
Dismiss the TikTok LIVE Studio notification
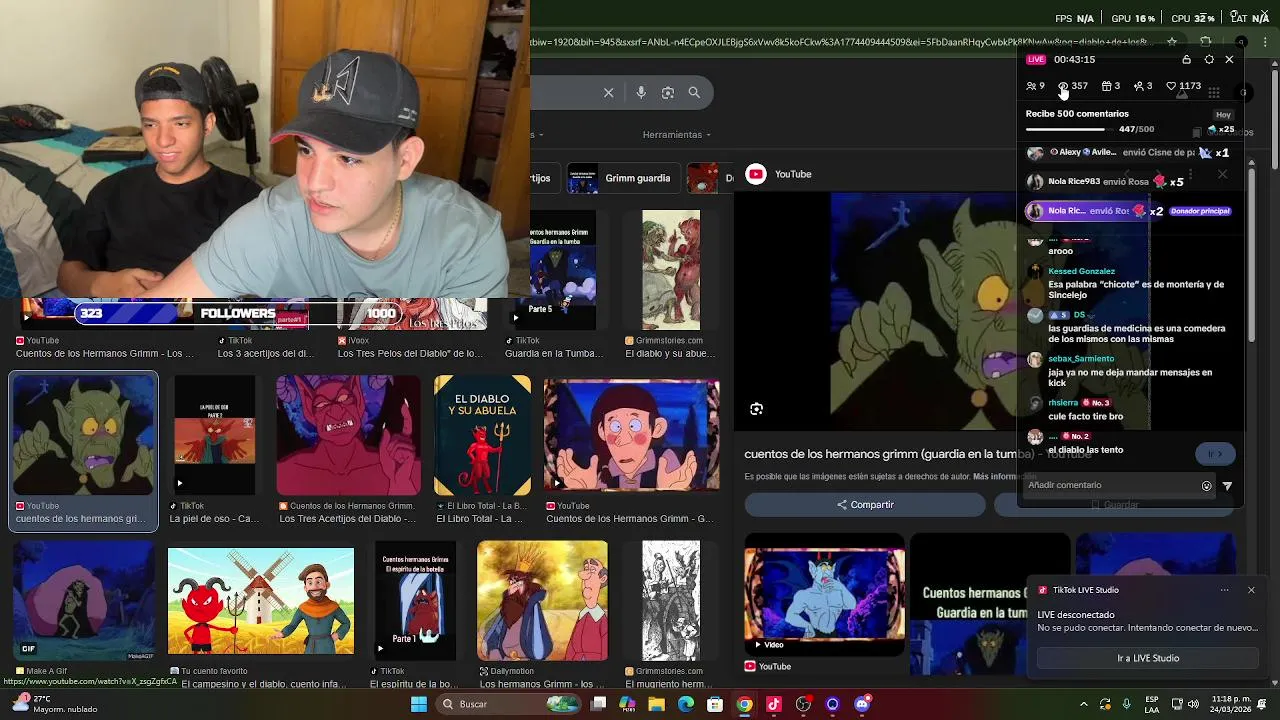pyautogui.click(x=1251, y=590)
